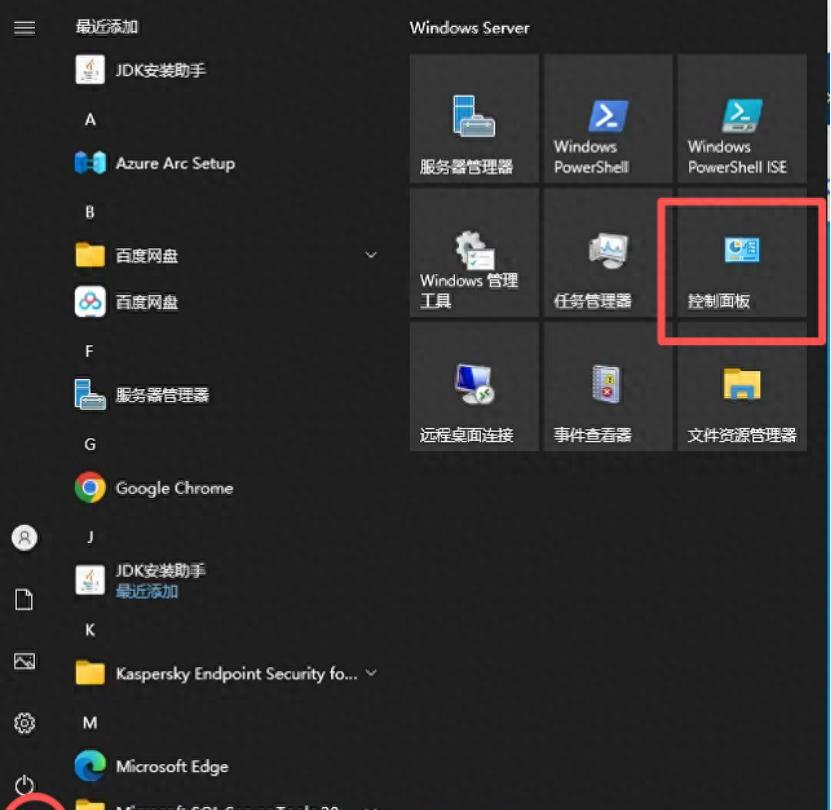
Task: Open 文件资源管理器 (File Explorer) tile
Action: [741, 386]
